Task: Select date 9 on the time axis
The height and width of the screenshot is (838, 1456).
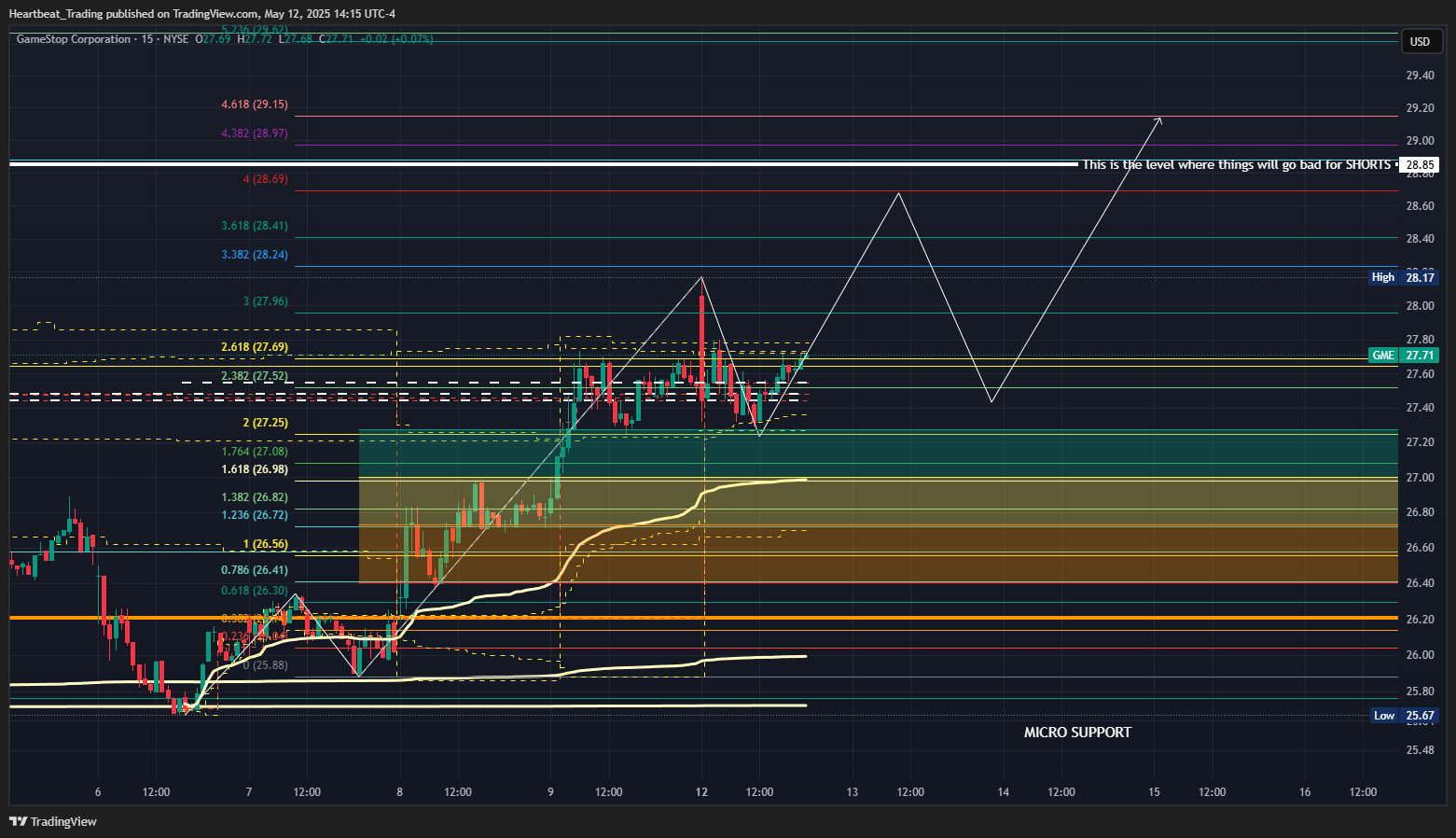Action: [550, 792]
